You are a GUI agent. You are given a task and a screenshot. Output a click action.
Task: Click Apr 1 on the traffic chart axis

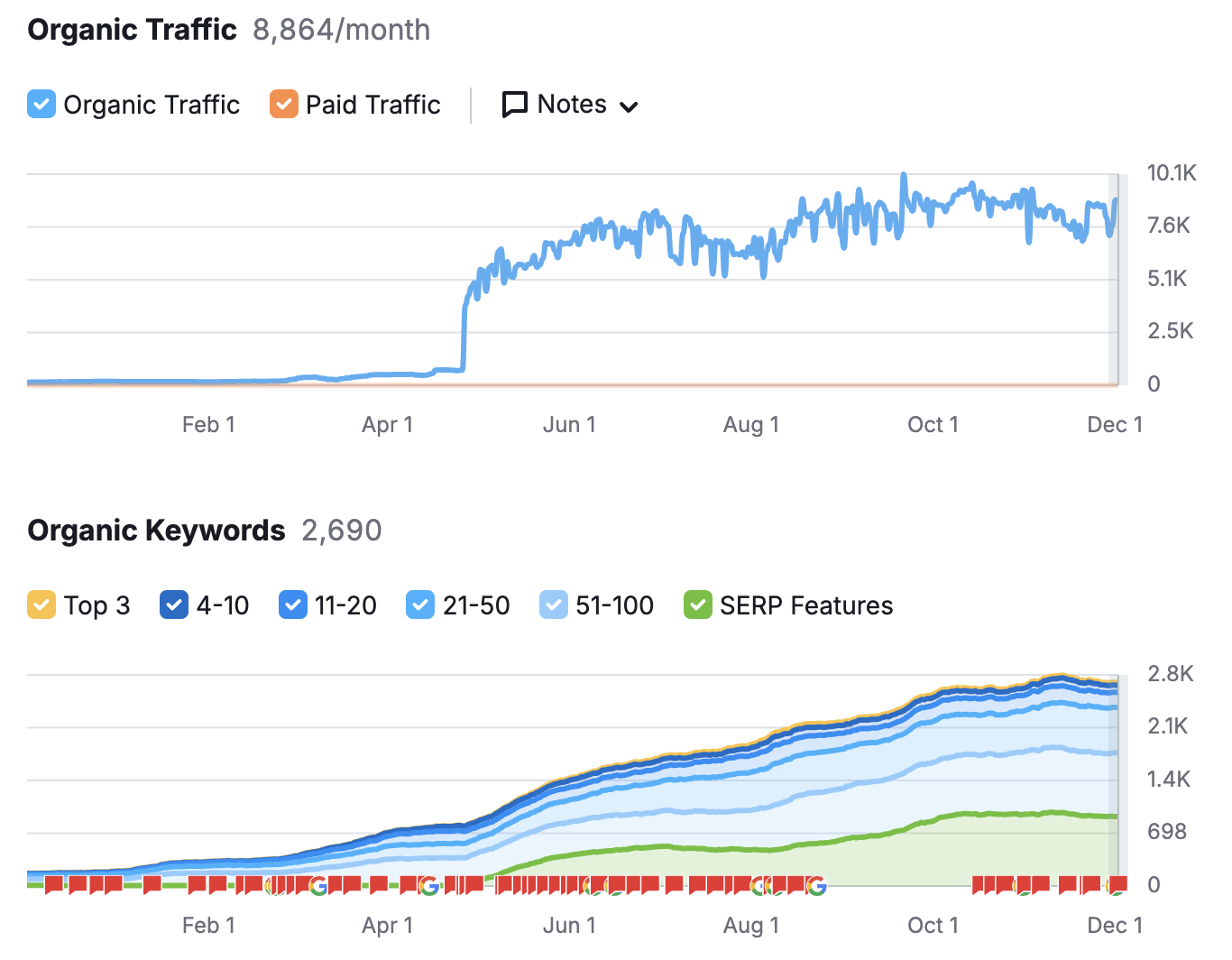pos(388,425)
